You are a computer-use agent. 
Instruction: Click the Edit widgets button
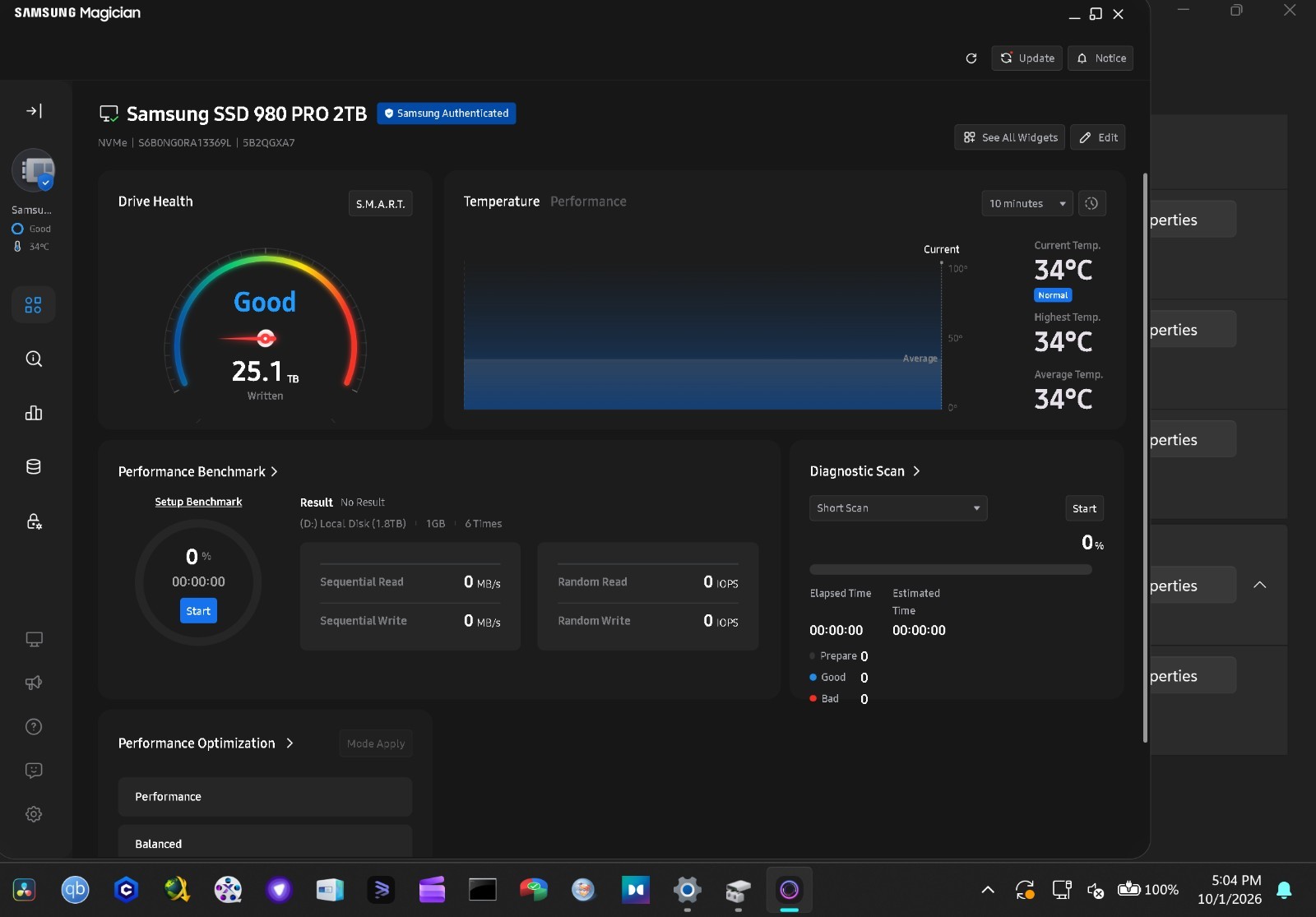pyautogui.click(x=1098, y=137)
